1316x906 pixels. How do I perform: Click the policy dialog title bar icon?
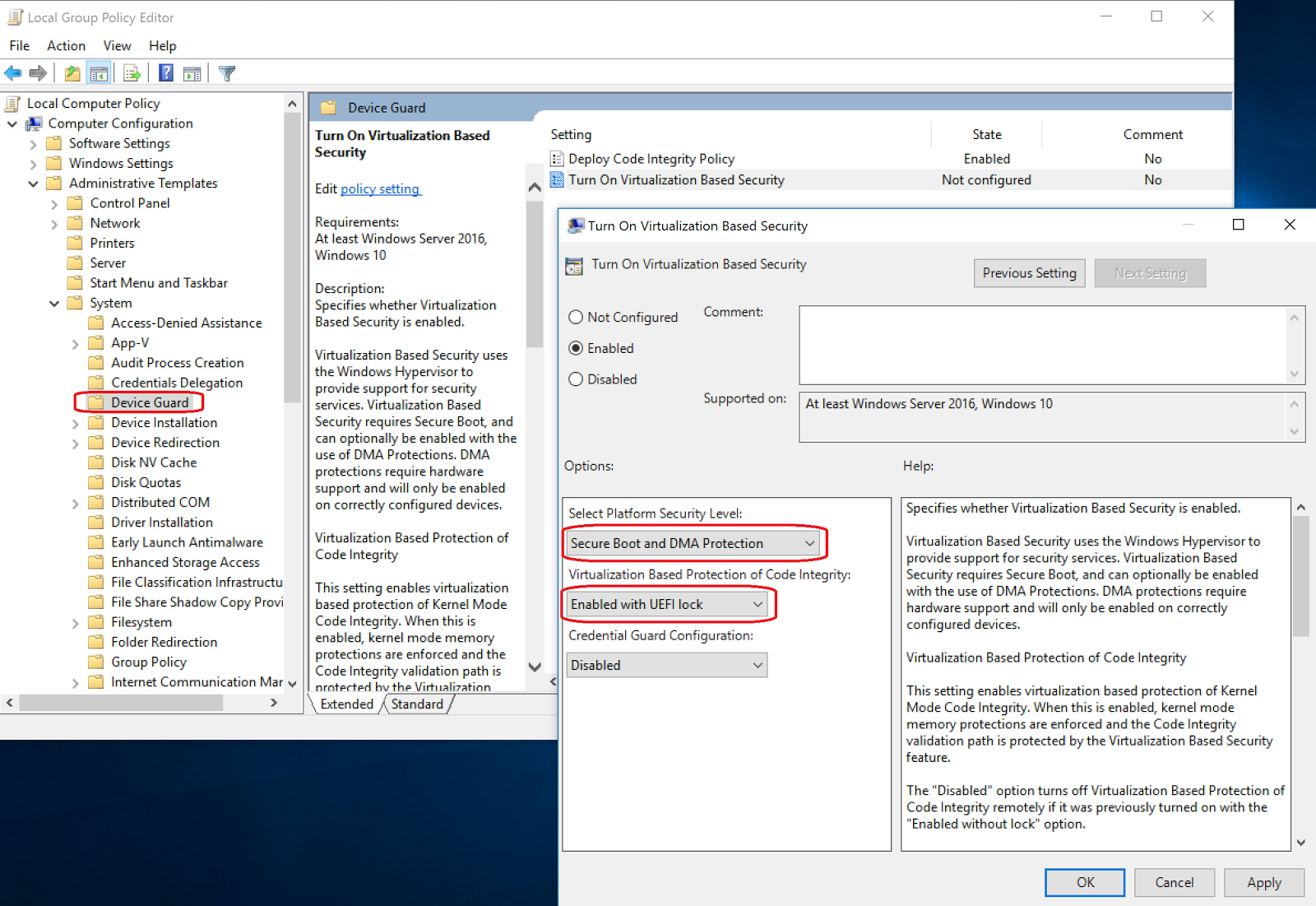[x=576, y=225]
